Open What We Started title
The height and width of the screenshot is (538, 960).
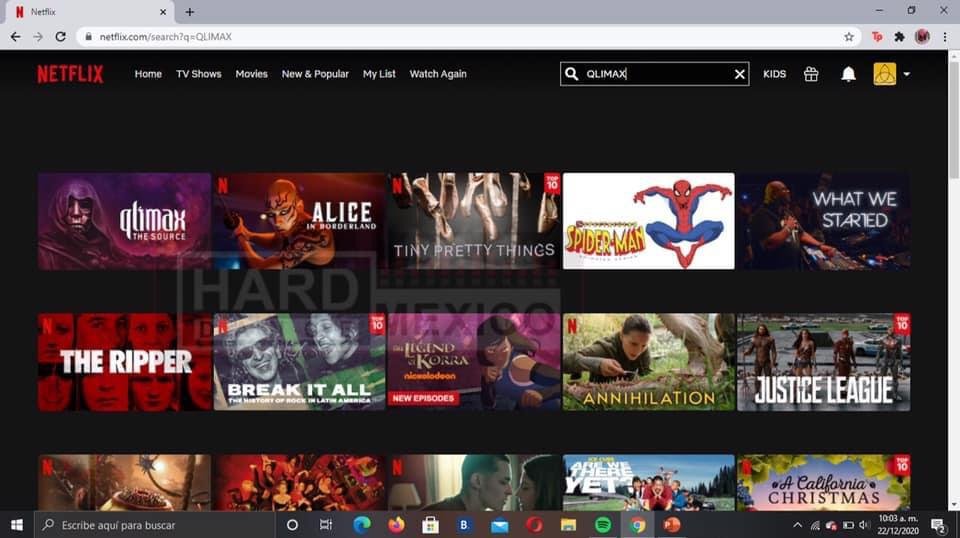coord(823,221)
